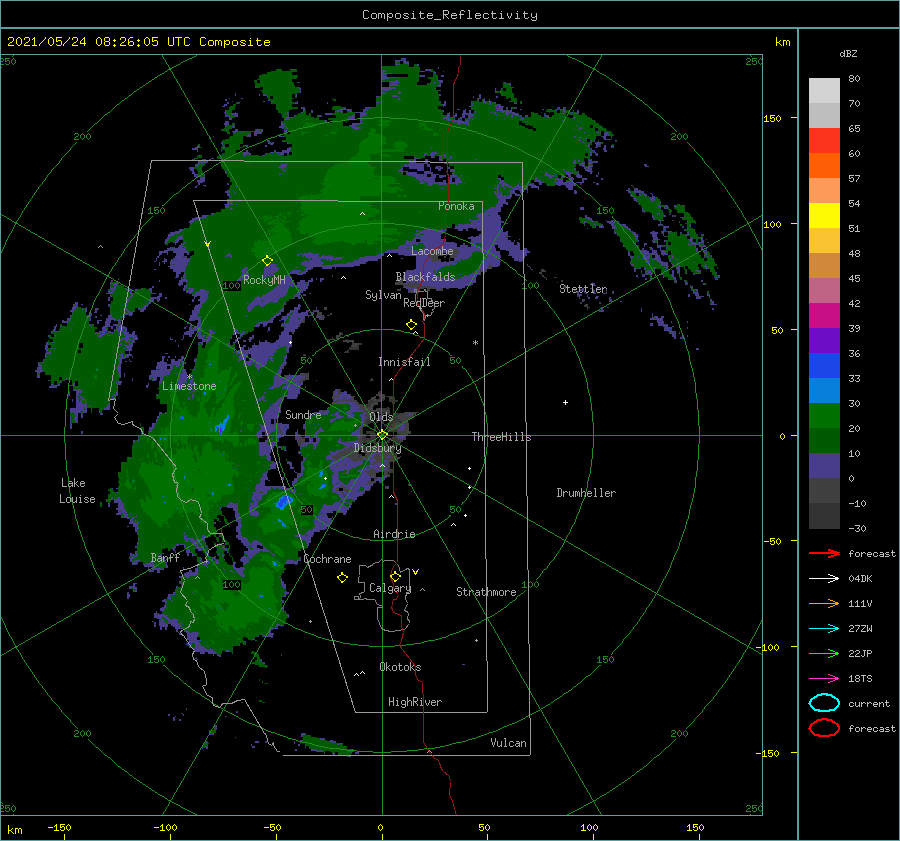Click the green 22JP arrow icon
The width and height of the screenshot is (900, 841).
pyautogui.click(x=824, y=653)
